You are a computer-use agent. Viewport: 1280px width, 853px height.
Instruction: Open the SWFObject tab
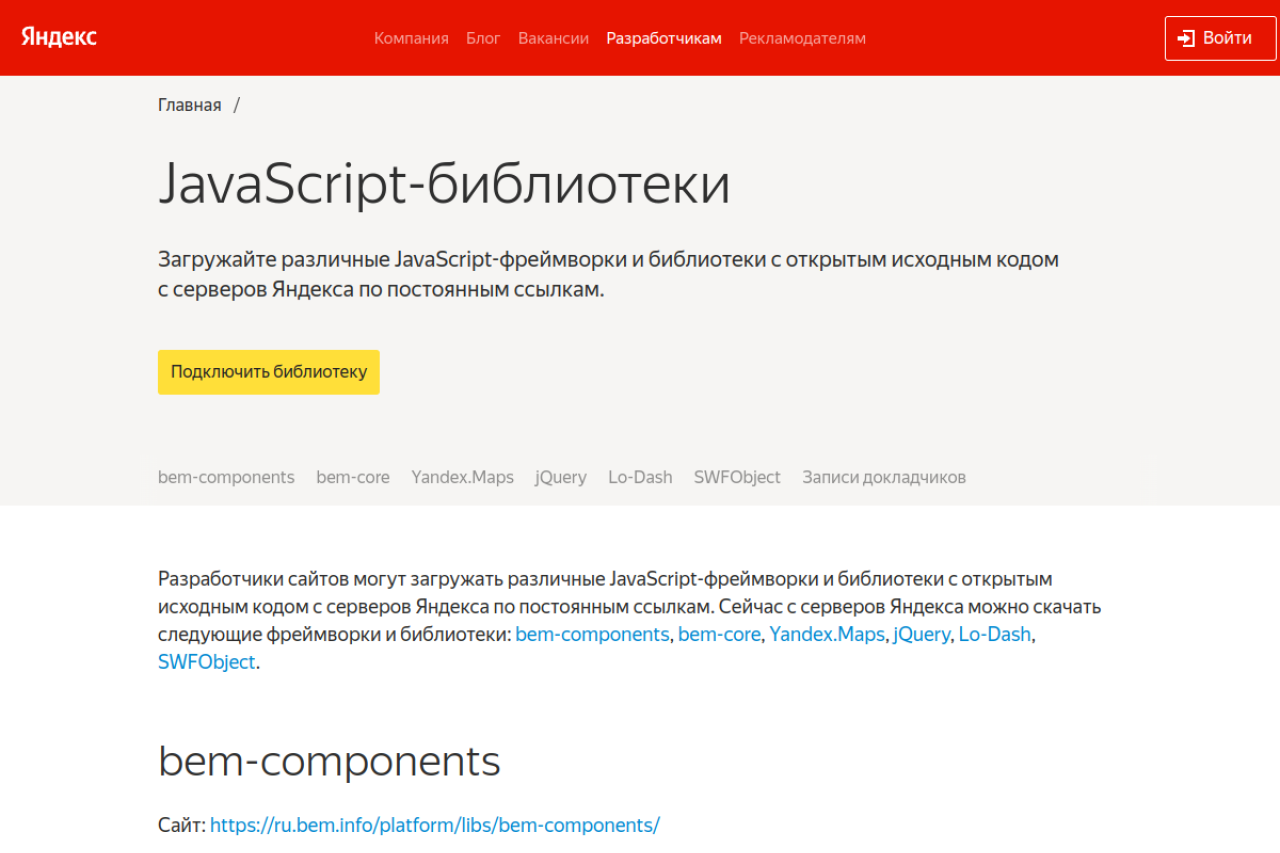click(737, 477)
